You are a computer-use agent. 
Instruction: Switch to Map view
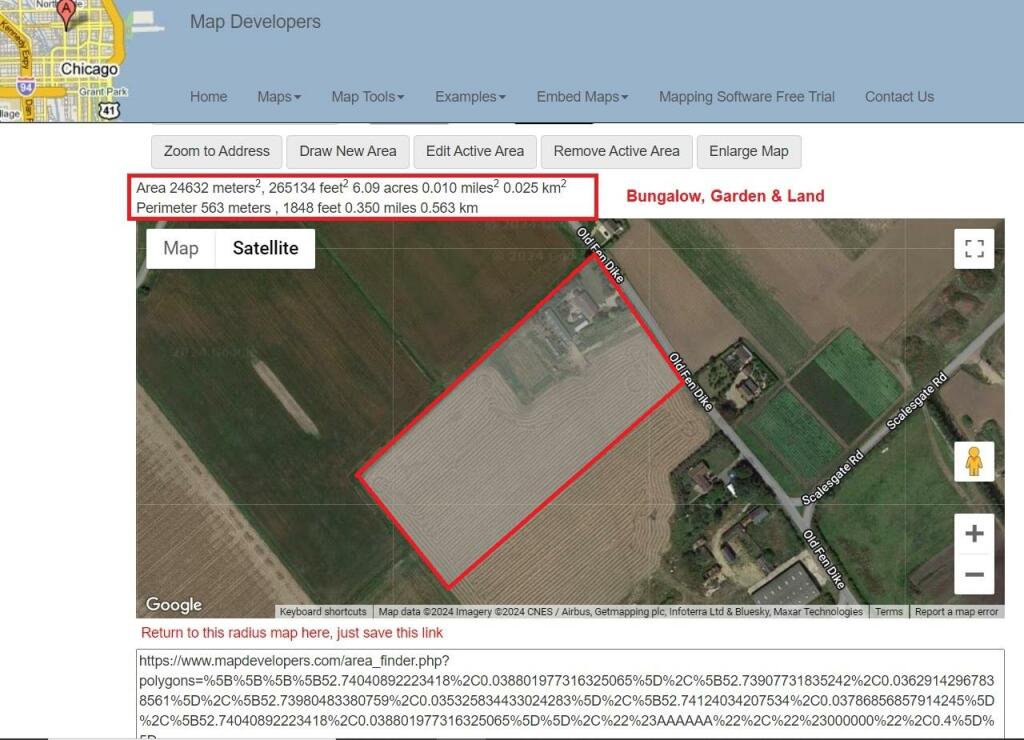(x=181, y=248)
